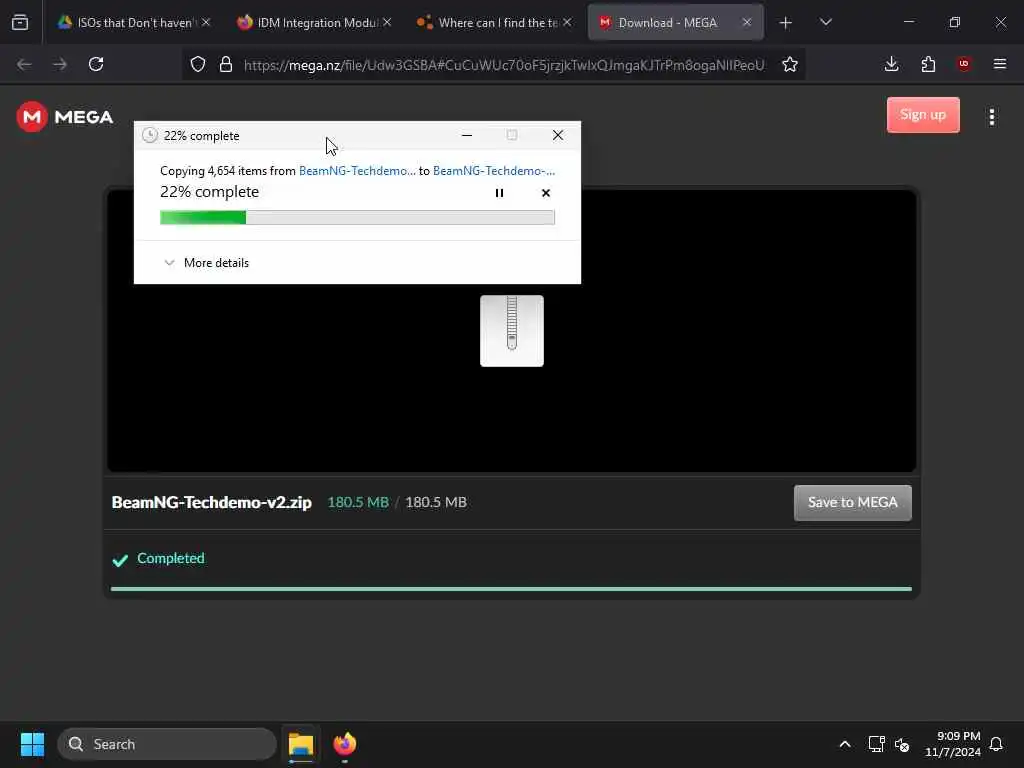Click the uBlock Origin extension icon
The image size is (1024, 768).
pos(963,64)
